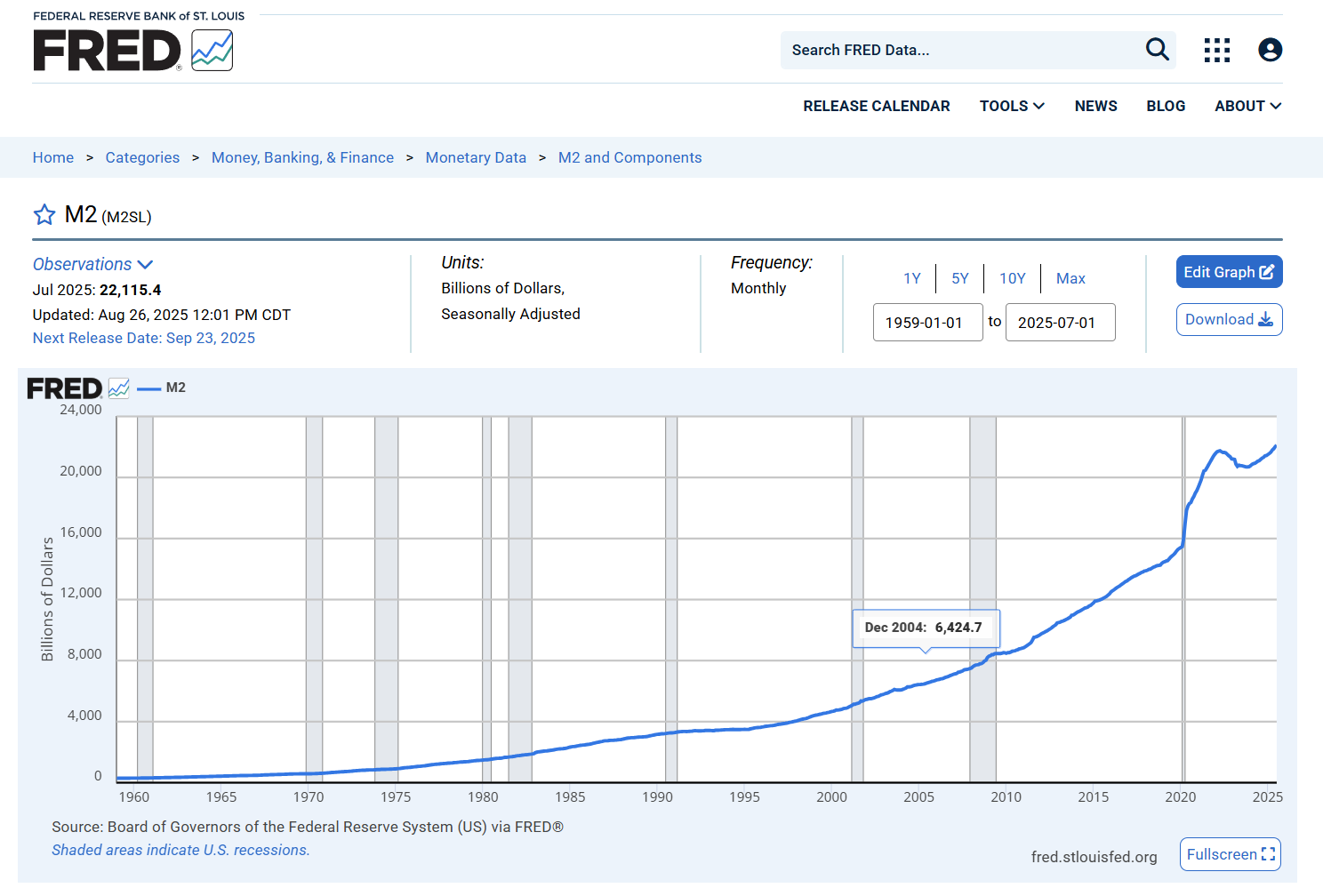Open the Release Calendar page
This screenshot has height=896, width=1323.
[x=877, y=106]
